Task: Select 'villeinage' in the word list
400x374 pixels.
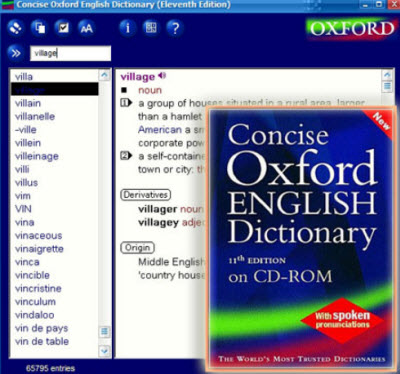Action: (x=37, y=156)
